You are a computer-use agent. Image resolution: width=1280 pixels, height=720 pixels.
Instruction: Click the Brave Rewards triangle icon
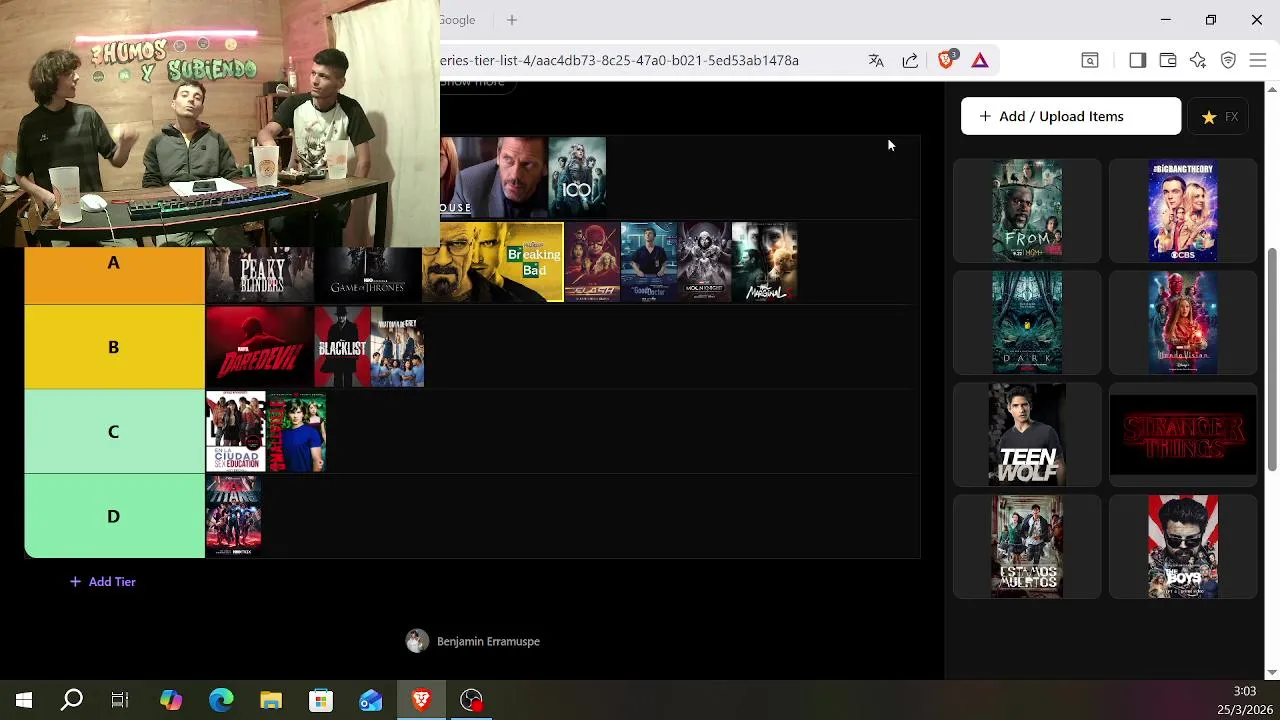(x=980, y=60)
